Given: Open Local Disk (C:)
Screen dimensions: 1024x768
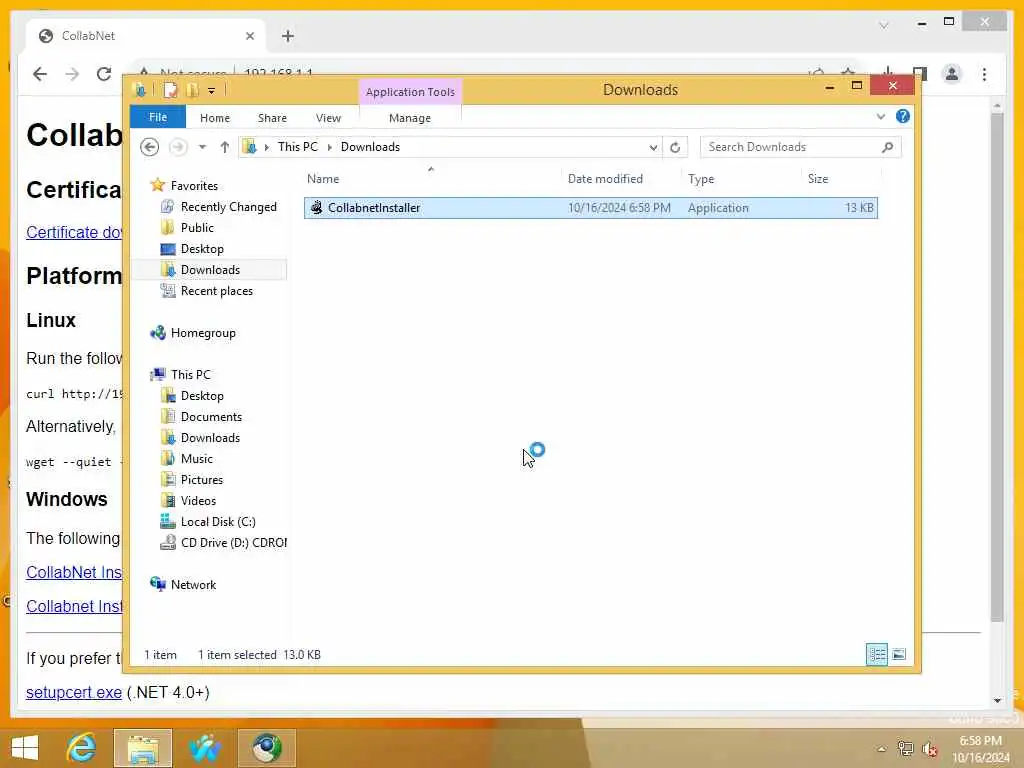Looking at the screenshot, I should coord(218,522).
